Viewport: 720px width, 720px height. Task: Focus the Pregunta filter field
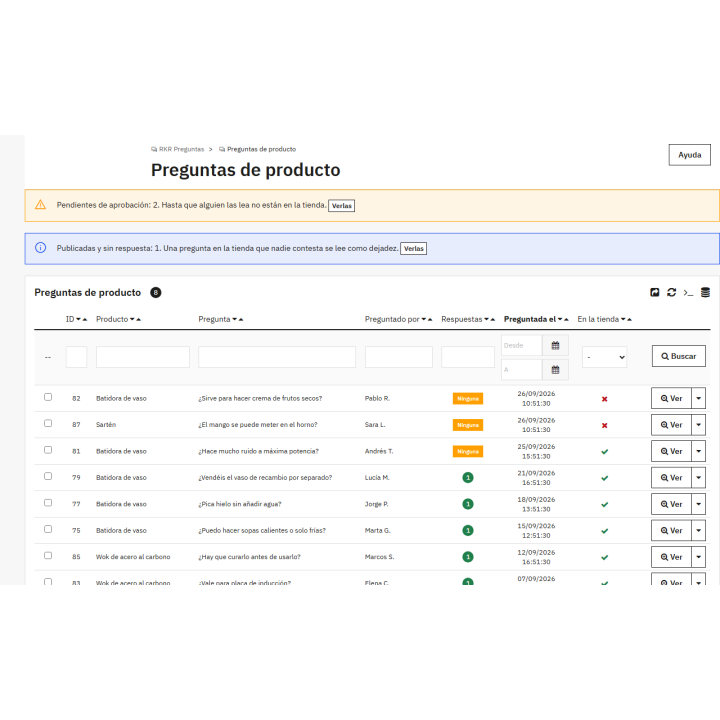[x=277, y=357]
